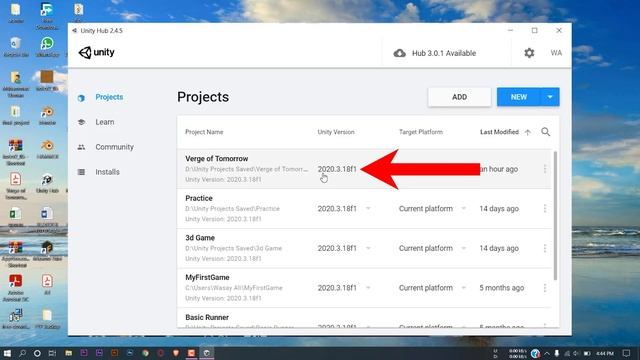
Task: Open Cortana from the taskbar
Action: [x=37, y=353]
